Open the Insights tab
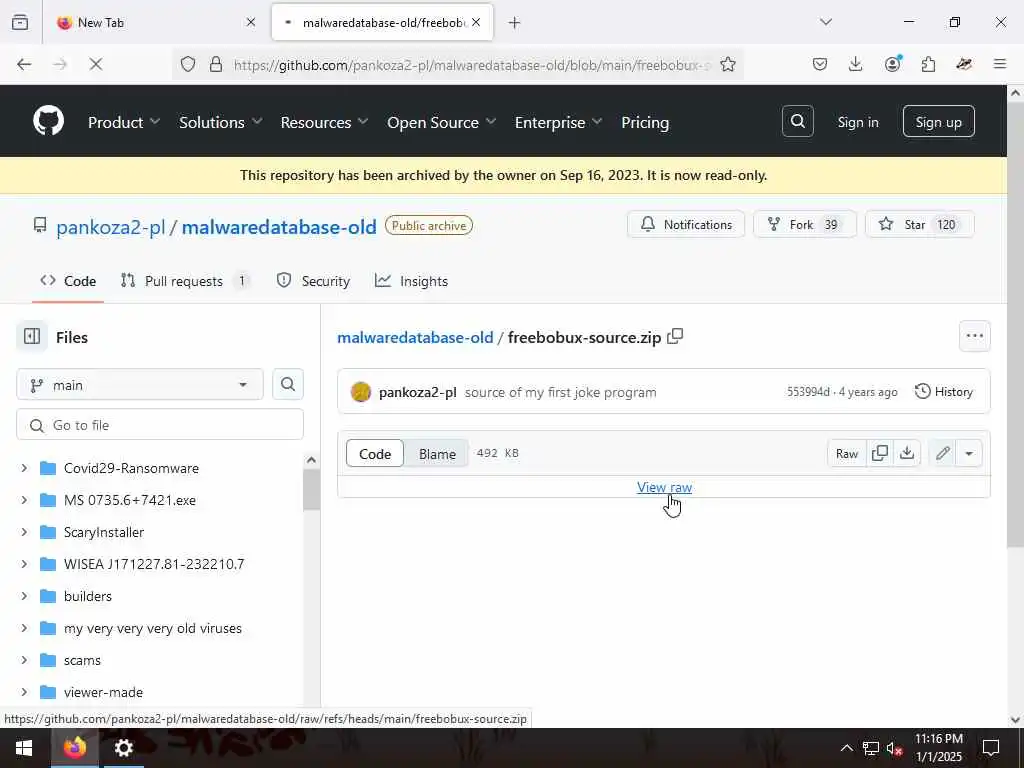 [x=411, y=281]
